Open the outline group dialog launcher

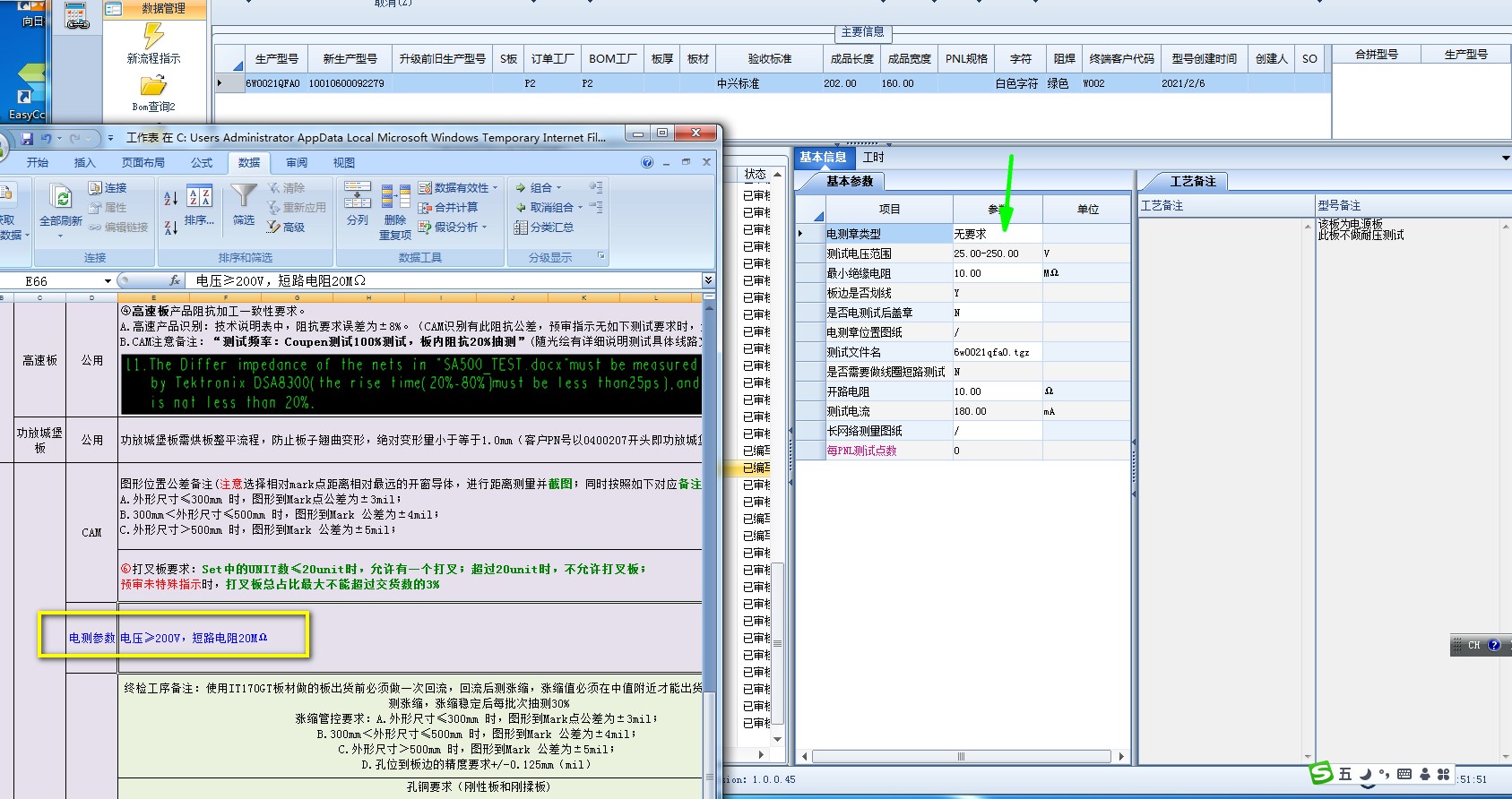coord(601,257)
